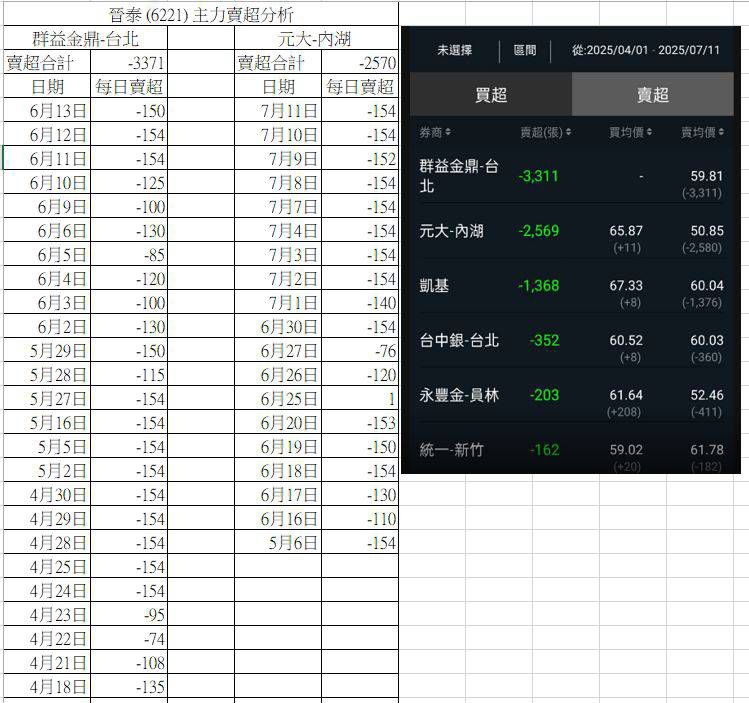The height and width of the screenshot is (703, 749).
Task: Select the 賣超合計 label under 群益金鼎-台北
Action: coord(47,62)
